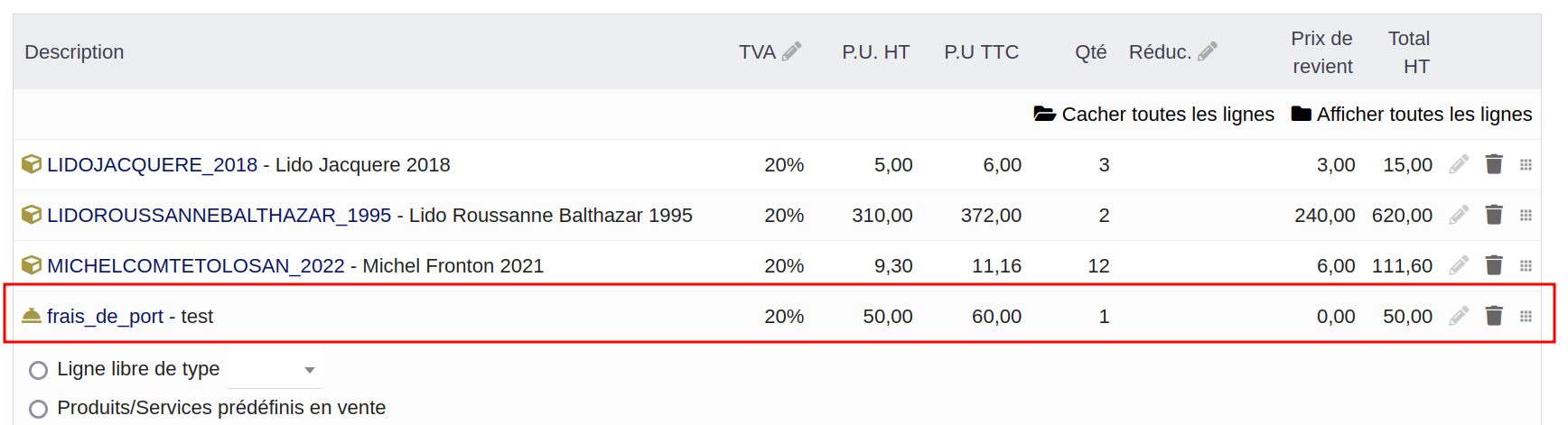Delete the frais_de_port line
Image resolution: width=1568 pixels, height=425 pixels.
[1494, 316]
